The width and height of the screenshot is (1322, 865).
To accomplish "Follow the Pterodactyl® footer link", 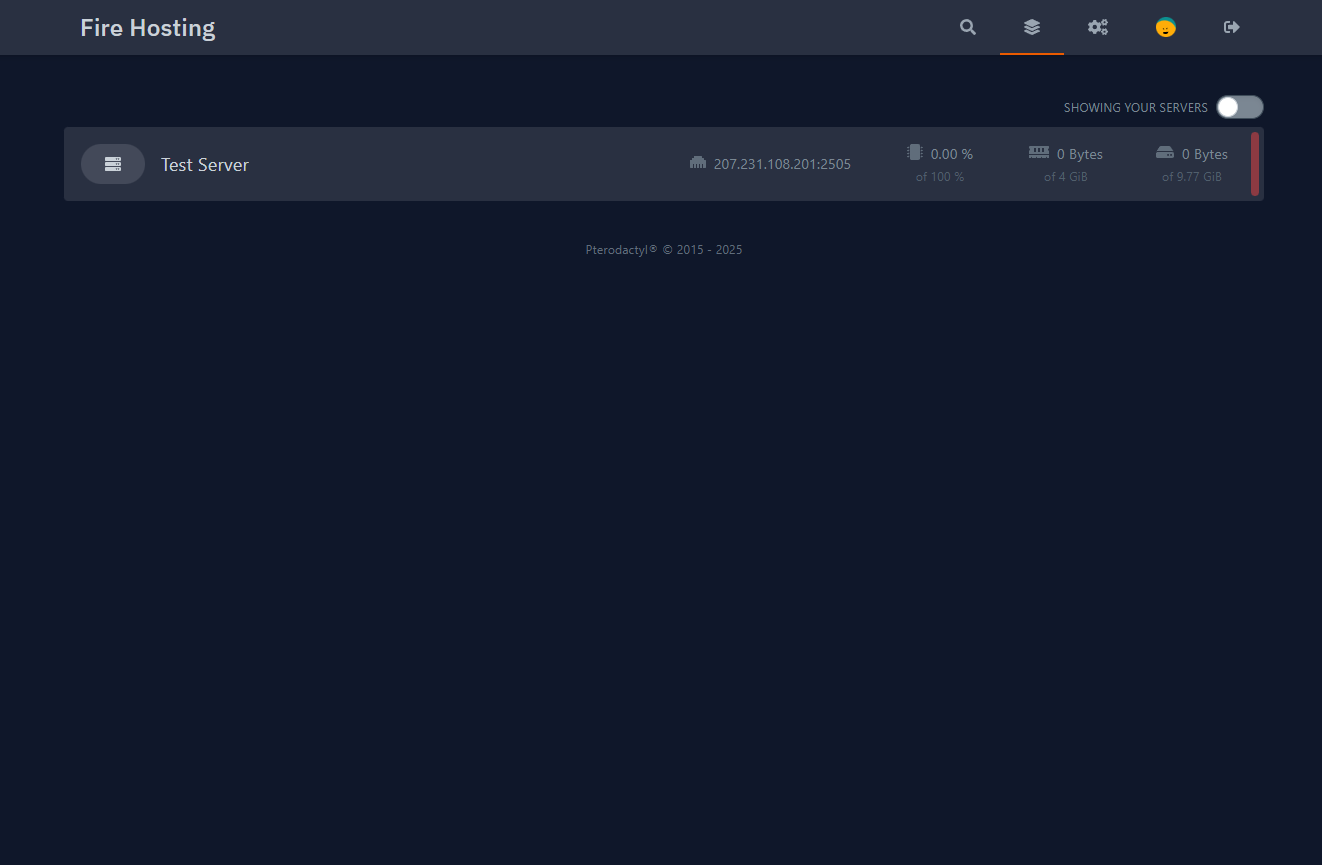I will pyautogui.click(x=621, y=250).
